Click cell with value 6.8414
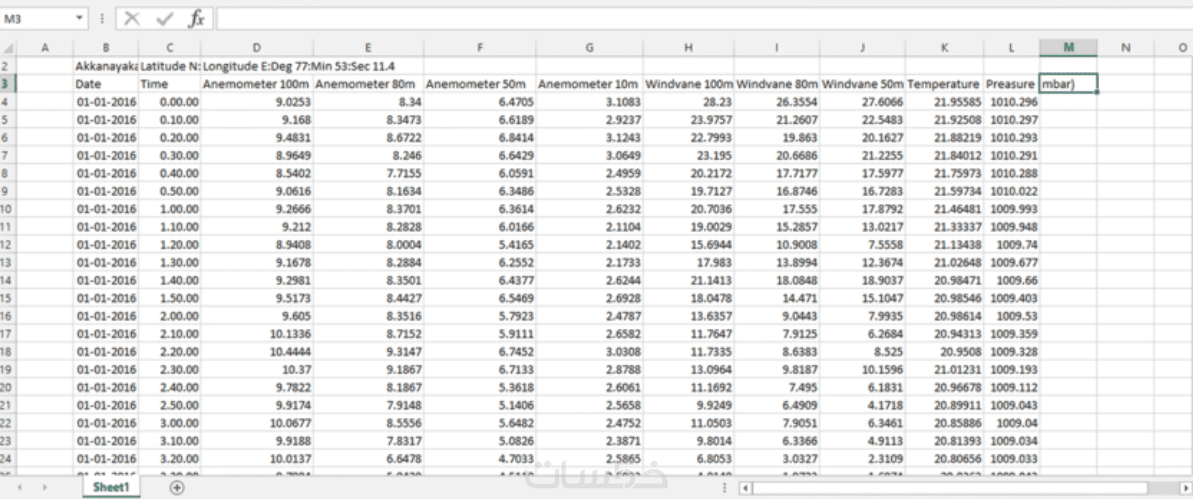This screenshot has width=1193, height=499. [480, 138]
